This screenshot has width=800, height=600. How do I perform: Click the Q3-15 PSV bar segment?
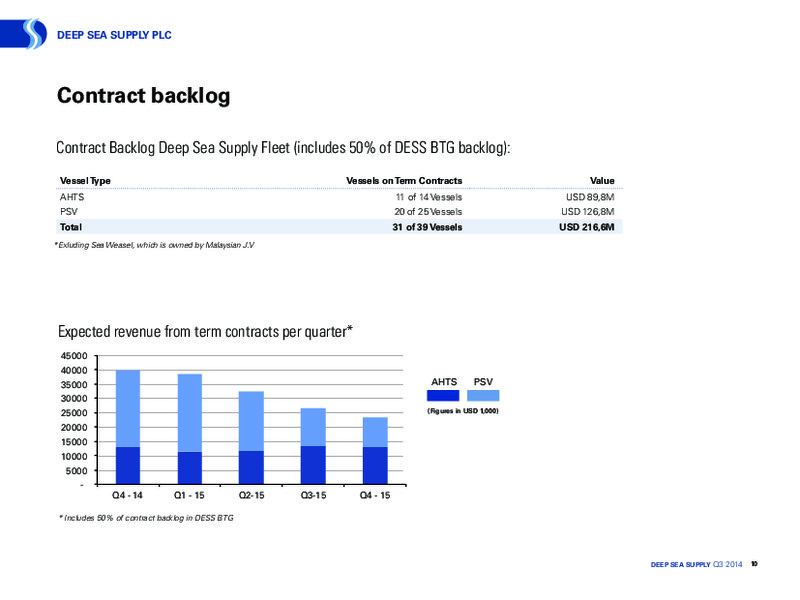pos(313,427)
